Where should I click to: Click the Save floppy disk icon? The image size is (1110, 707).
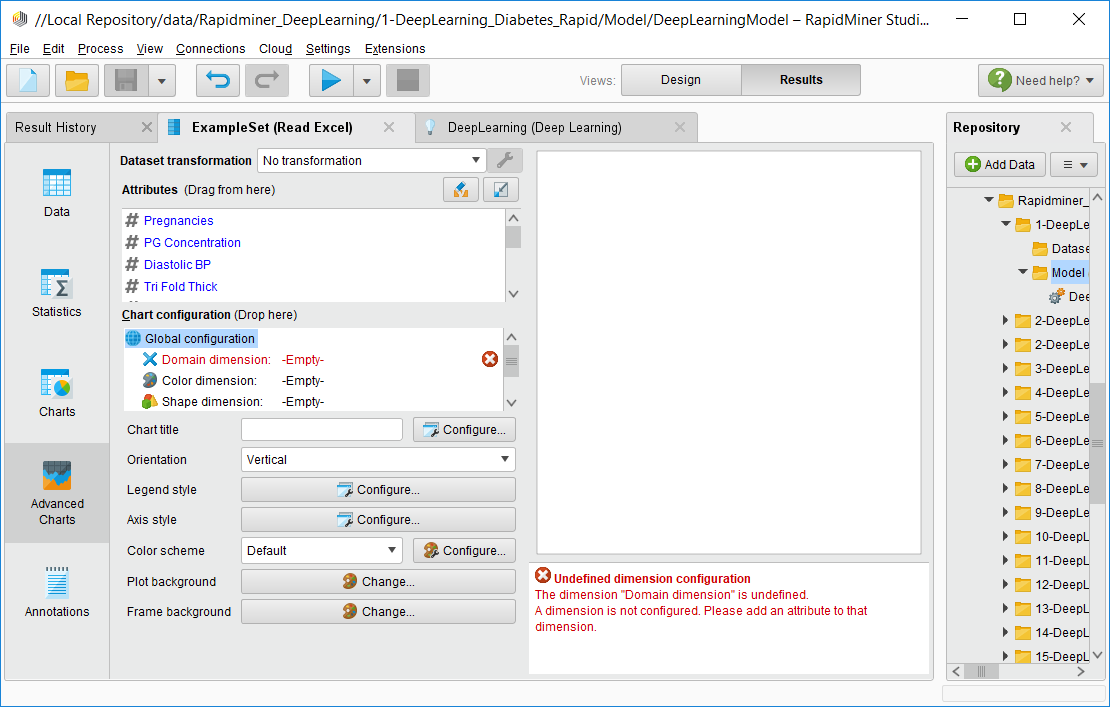[126, 80]
